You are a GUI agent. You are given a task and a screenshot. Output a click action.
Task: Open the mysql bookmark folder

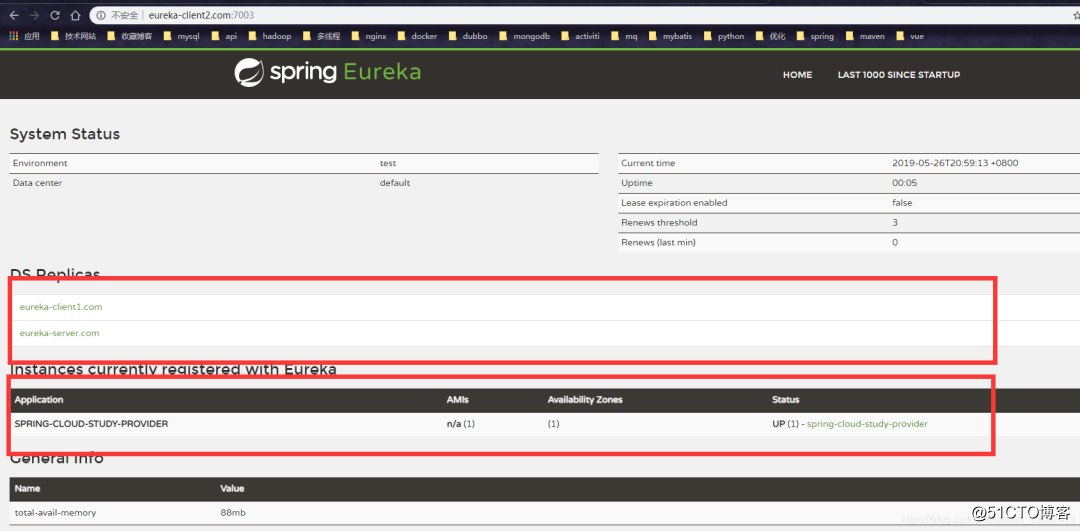(181, 37)
